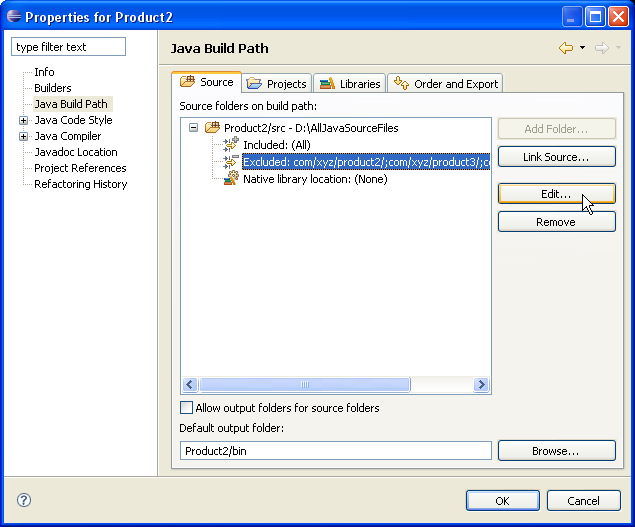Click the Included filter icon

click(231, 145)
